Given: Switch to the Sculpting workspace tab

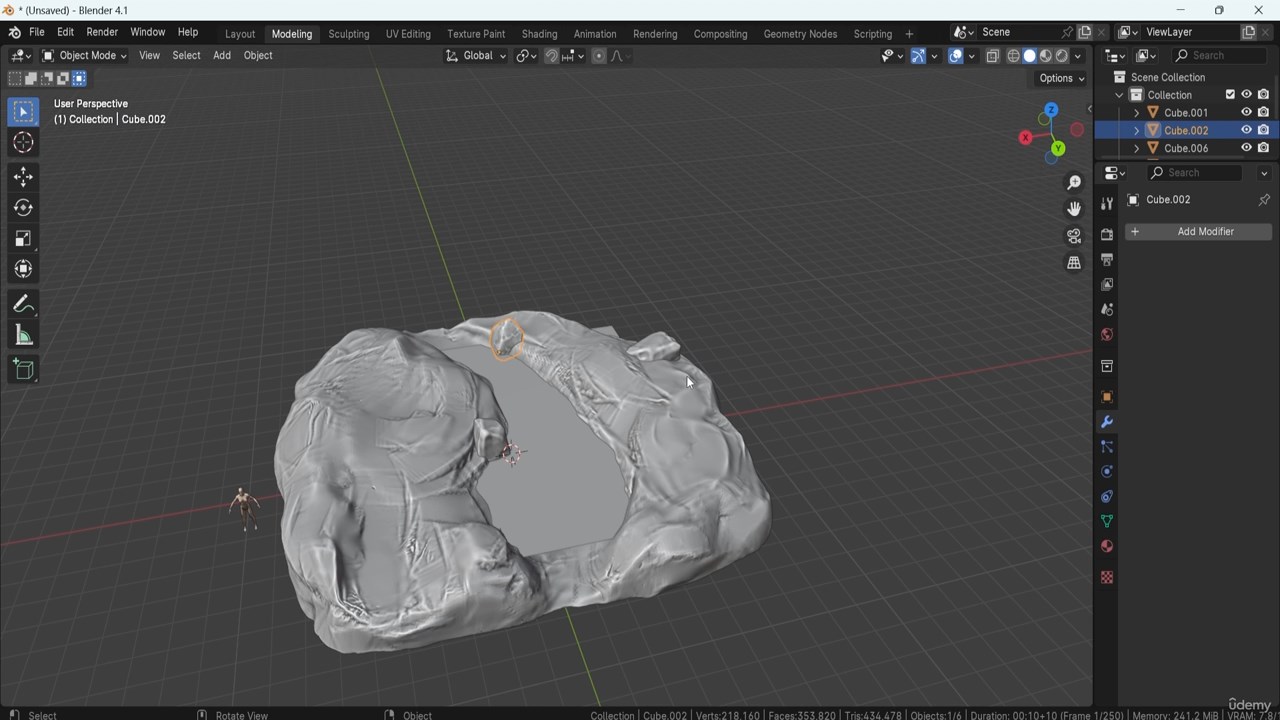Looking at the screenshot, I should coord(349,34).
